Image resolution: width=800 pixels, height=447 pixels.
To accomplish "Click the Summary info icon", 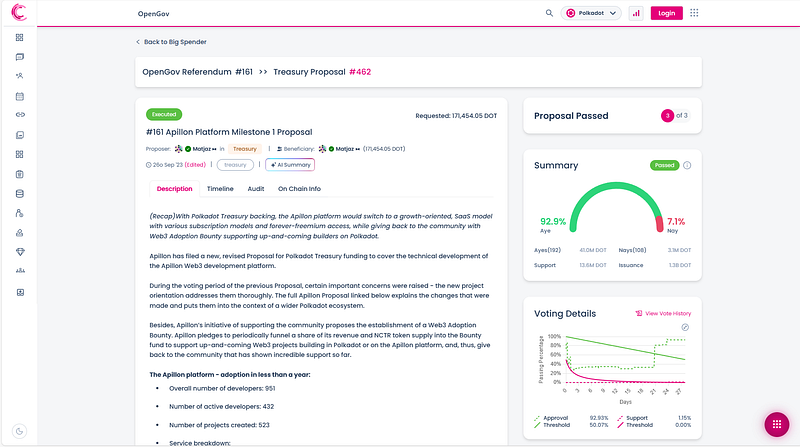I will tap(687, 165).
